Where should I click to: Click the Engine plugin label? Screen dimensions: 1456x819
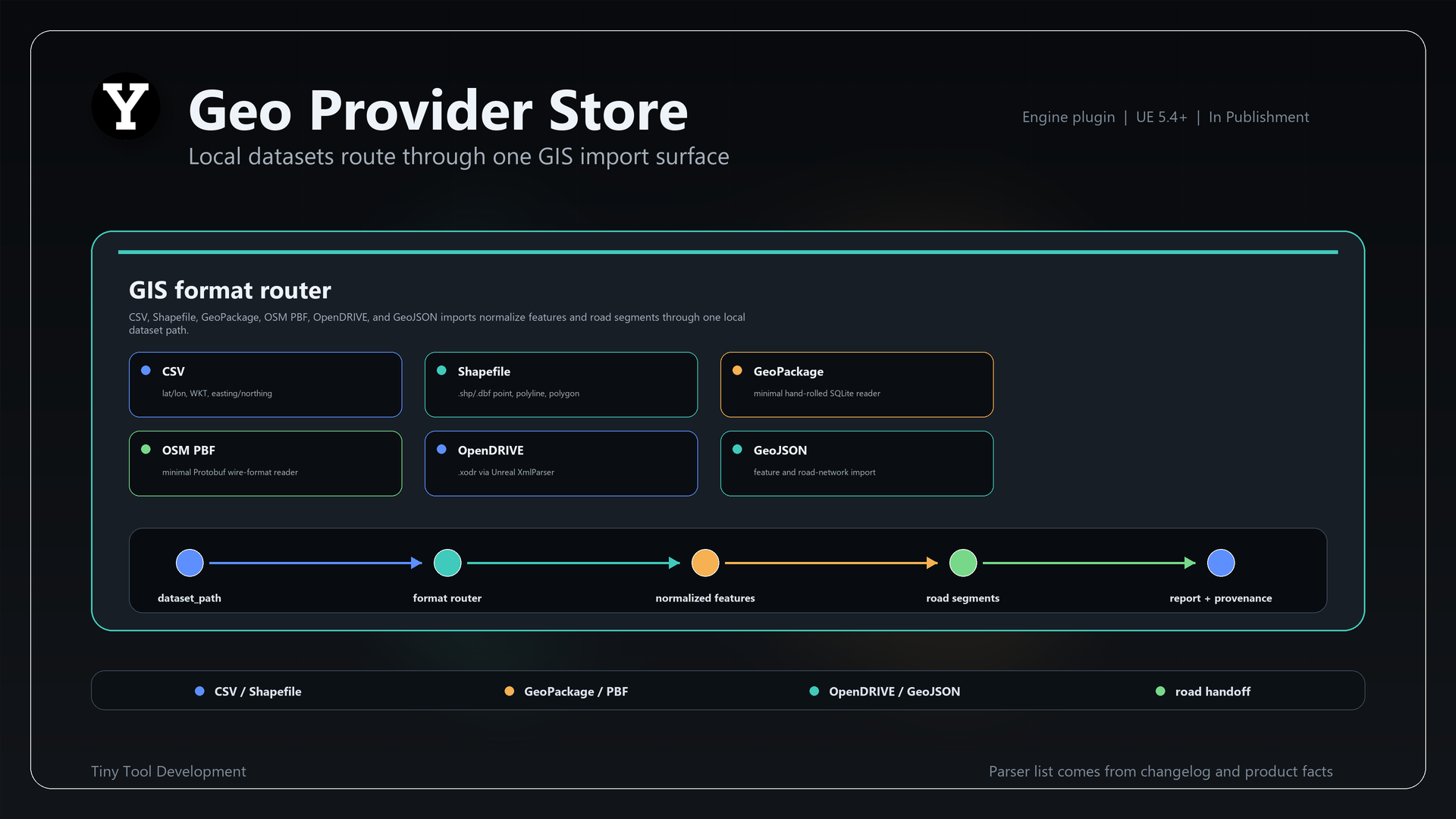coord(1068,117)
